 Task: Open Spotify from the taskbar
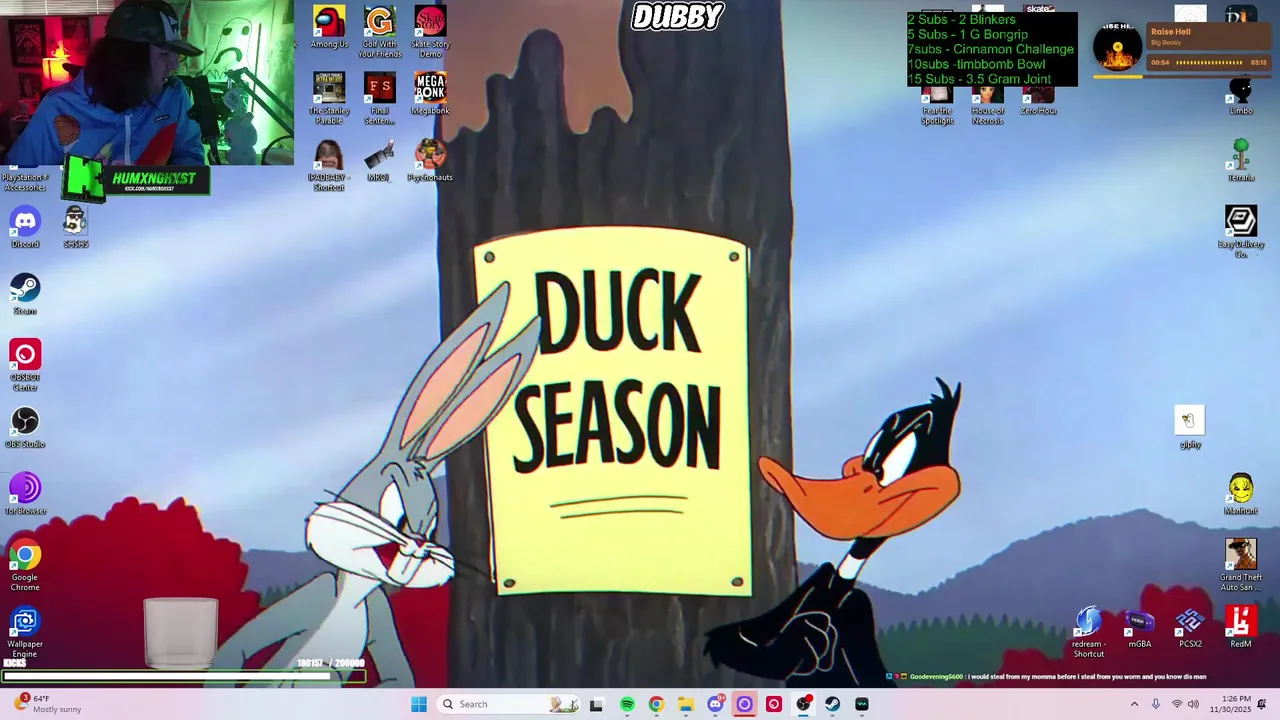(627, 704)
